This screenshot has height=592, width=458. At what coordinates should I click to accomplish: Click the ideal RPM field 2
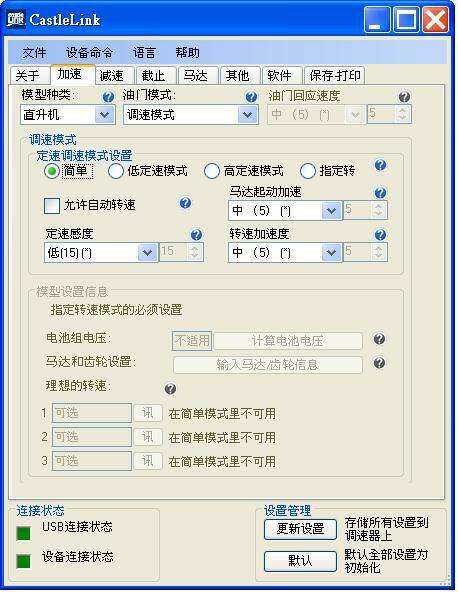pyautogui.click(x=92, y=437)
